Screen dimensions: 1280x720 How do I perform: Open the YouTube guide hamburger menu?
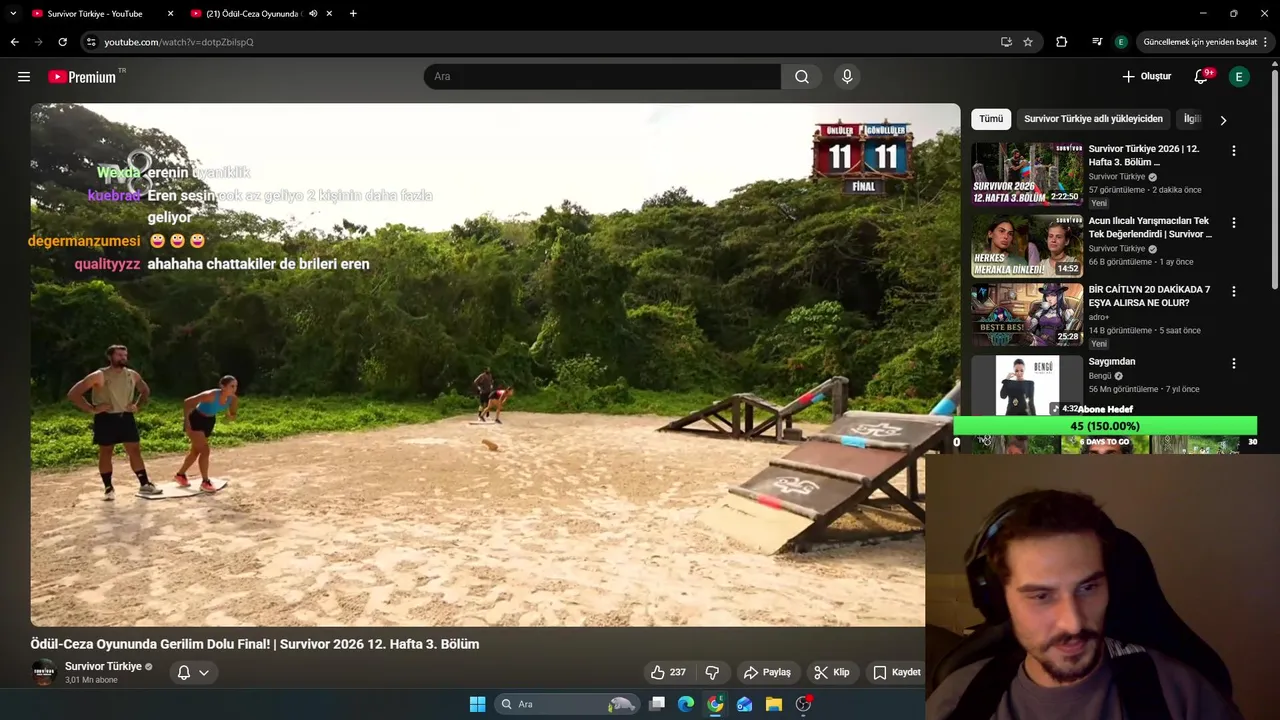click(24, 77)
